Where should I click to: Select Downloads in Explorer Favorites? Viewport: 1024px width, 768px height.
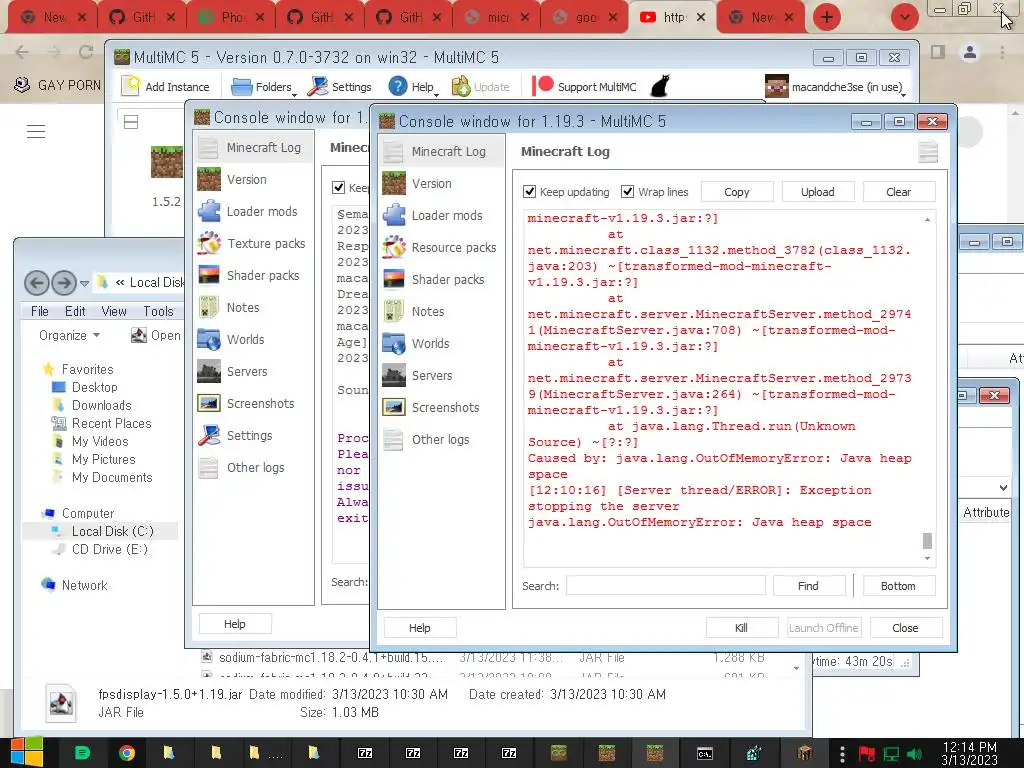point(101,406)
